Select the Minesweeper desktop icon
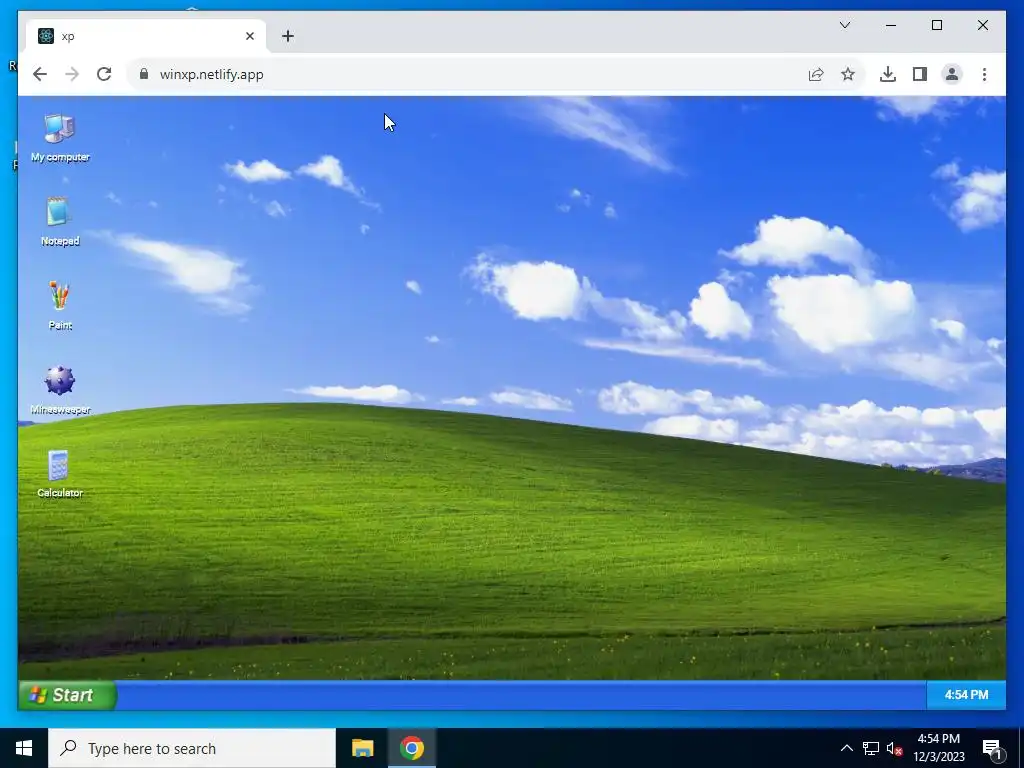The height and width of the screenshot is (768, 1024). (59, 389)
